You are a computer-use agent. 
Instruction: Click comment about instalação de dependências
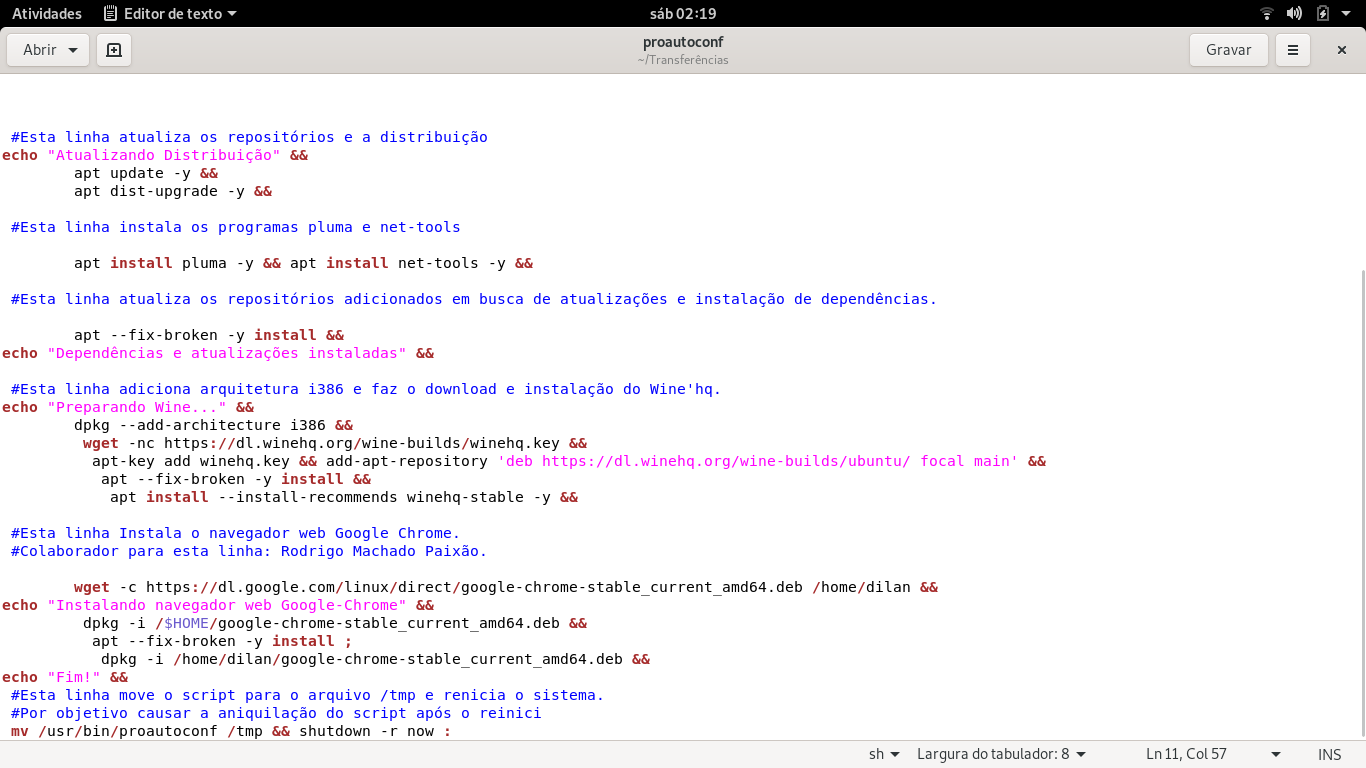point(474,299)
